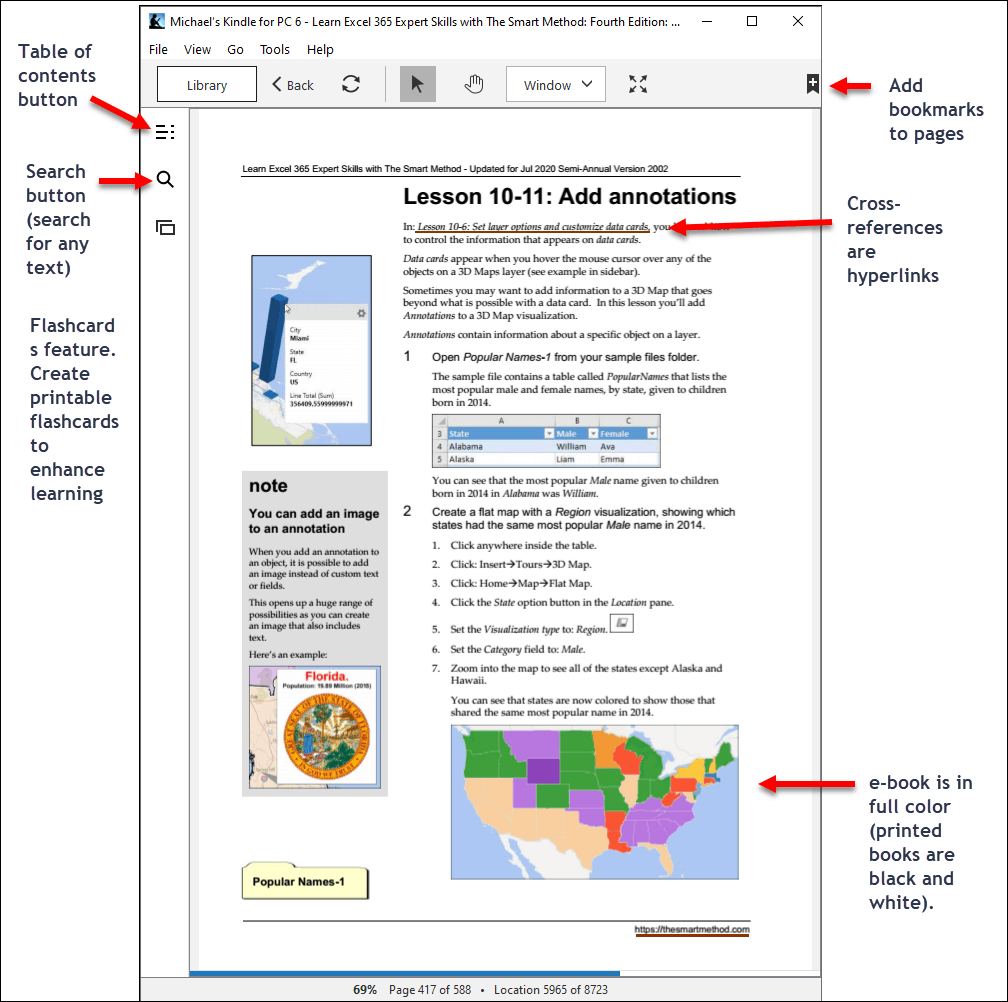1008x1002 pixels.
Task: Open the File menu
Action: pos(158,49)
